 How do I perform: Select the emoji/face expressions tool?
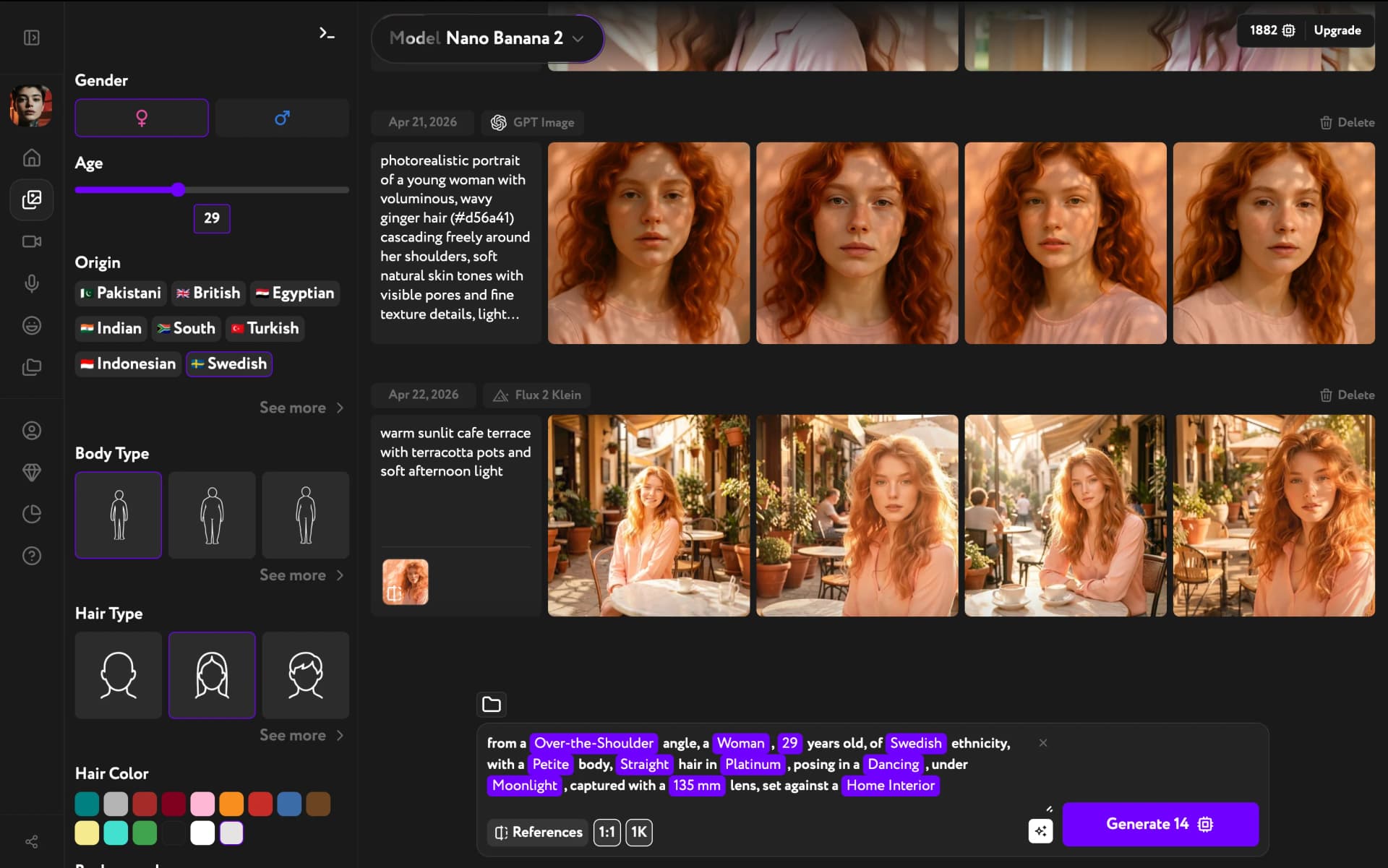click(x=32, y=326)
